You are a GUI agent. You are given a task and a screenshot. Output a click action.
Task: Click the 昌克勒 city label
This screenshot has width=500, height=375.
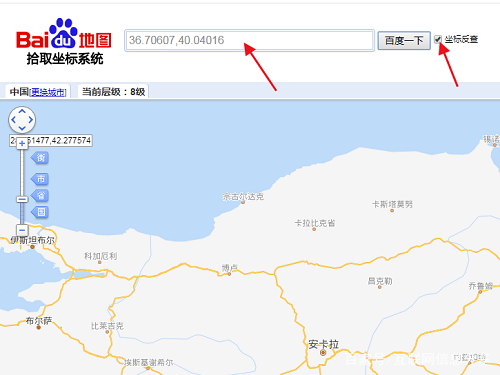coord(380,281)
